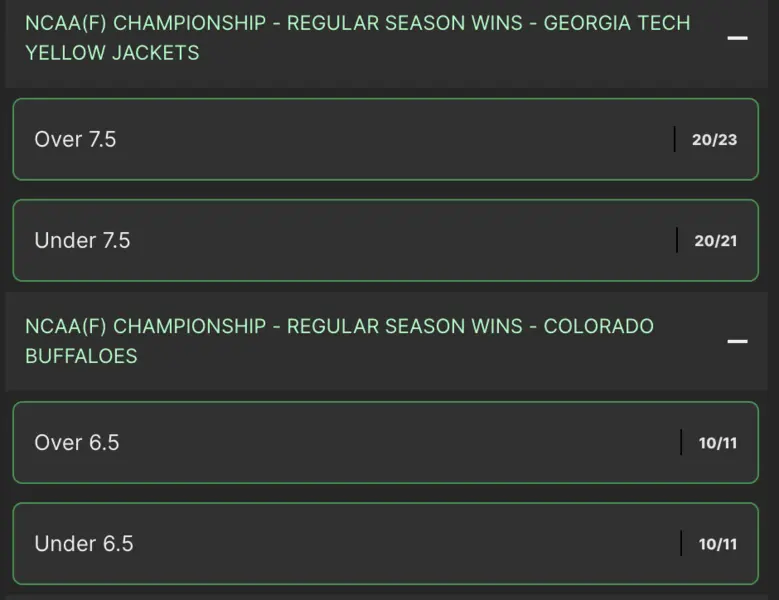Click the divider bar beside 20/23 odds
This screenshot has width=779, height=600.
(675, 139)
